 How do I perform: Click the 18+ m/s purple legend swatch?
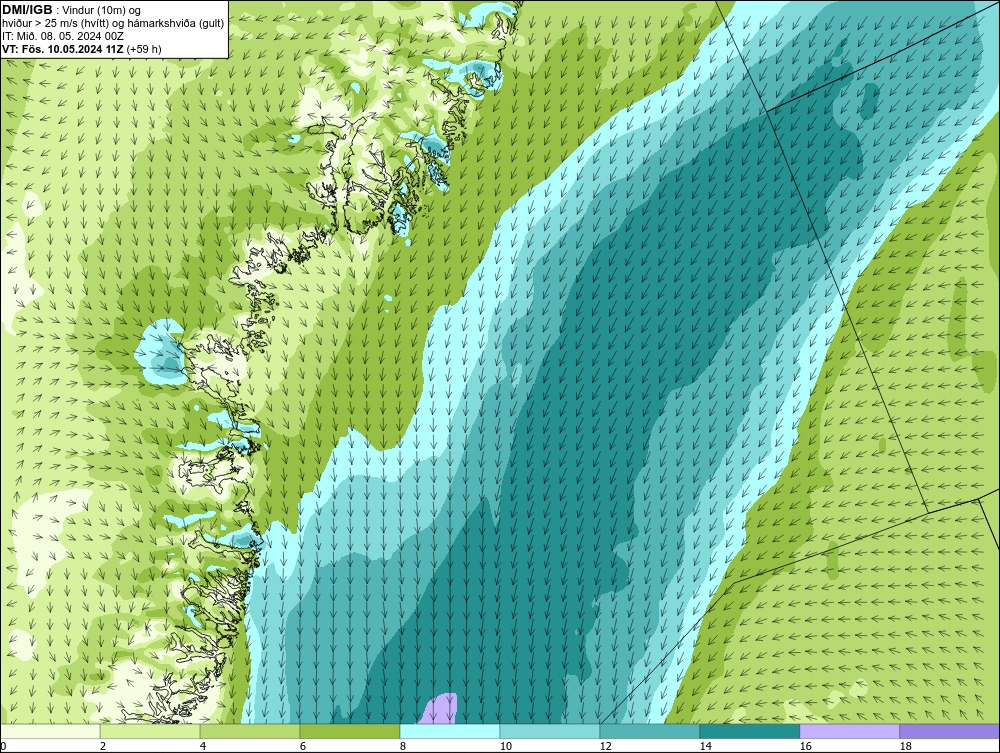tap(950, 731)
